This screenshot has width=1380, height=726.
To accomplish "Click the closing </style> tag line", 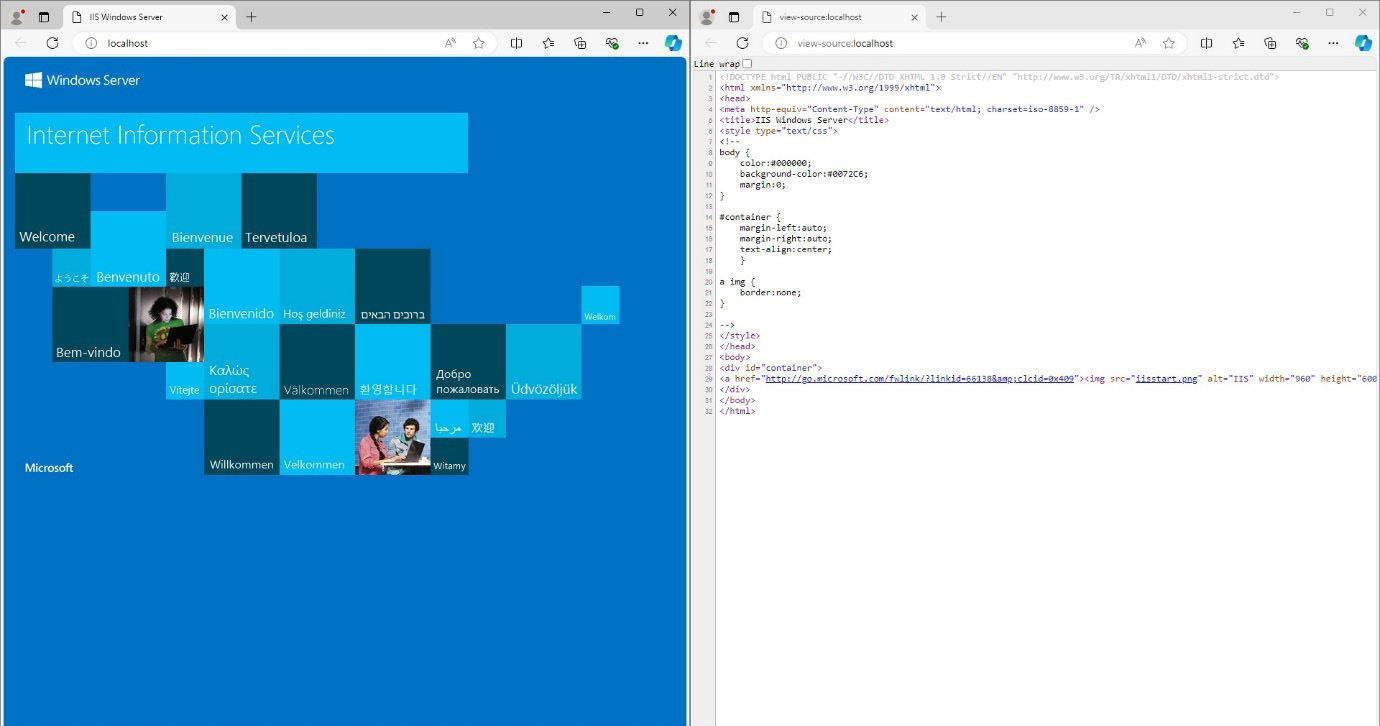I will [x=740, y=336].
